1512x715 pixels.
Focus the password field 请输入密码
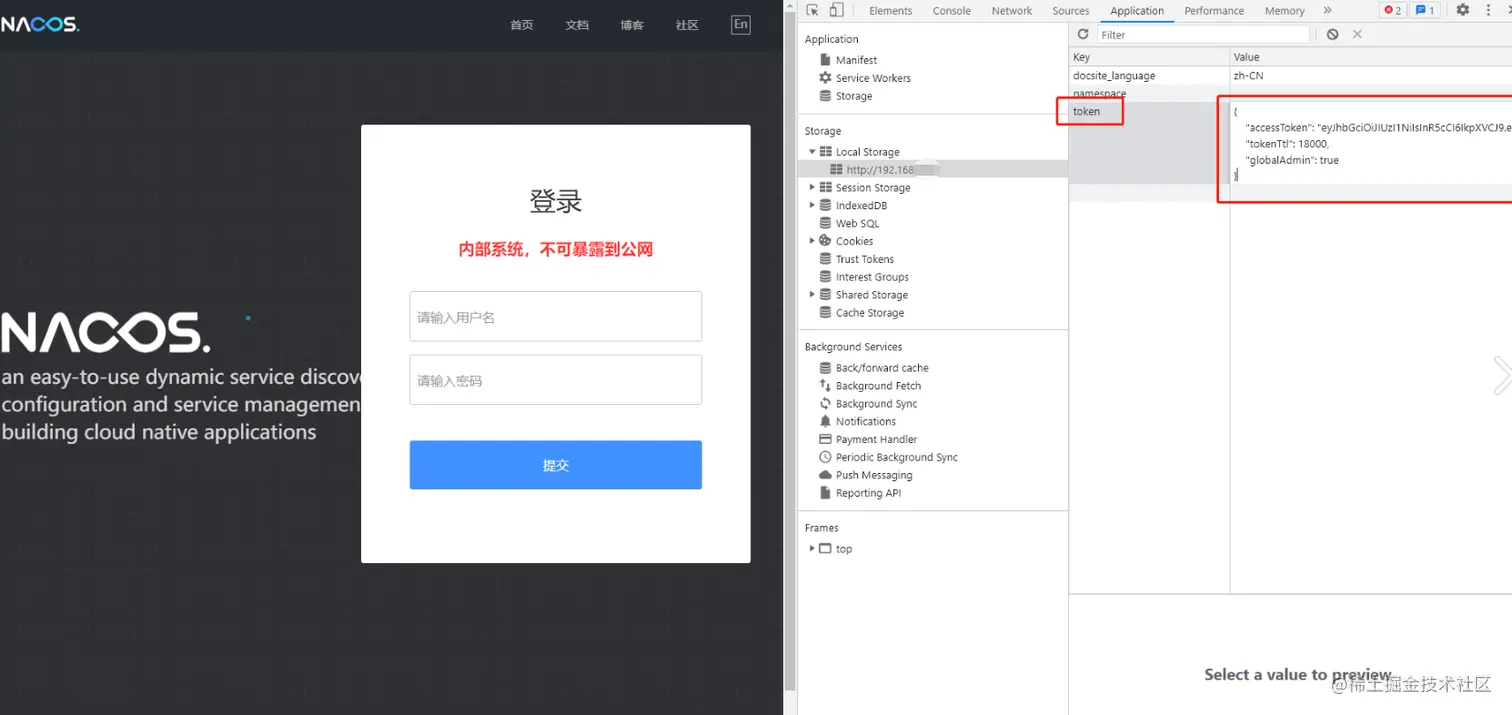555,380
